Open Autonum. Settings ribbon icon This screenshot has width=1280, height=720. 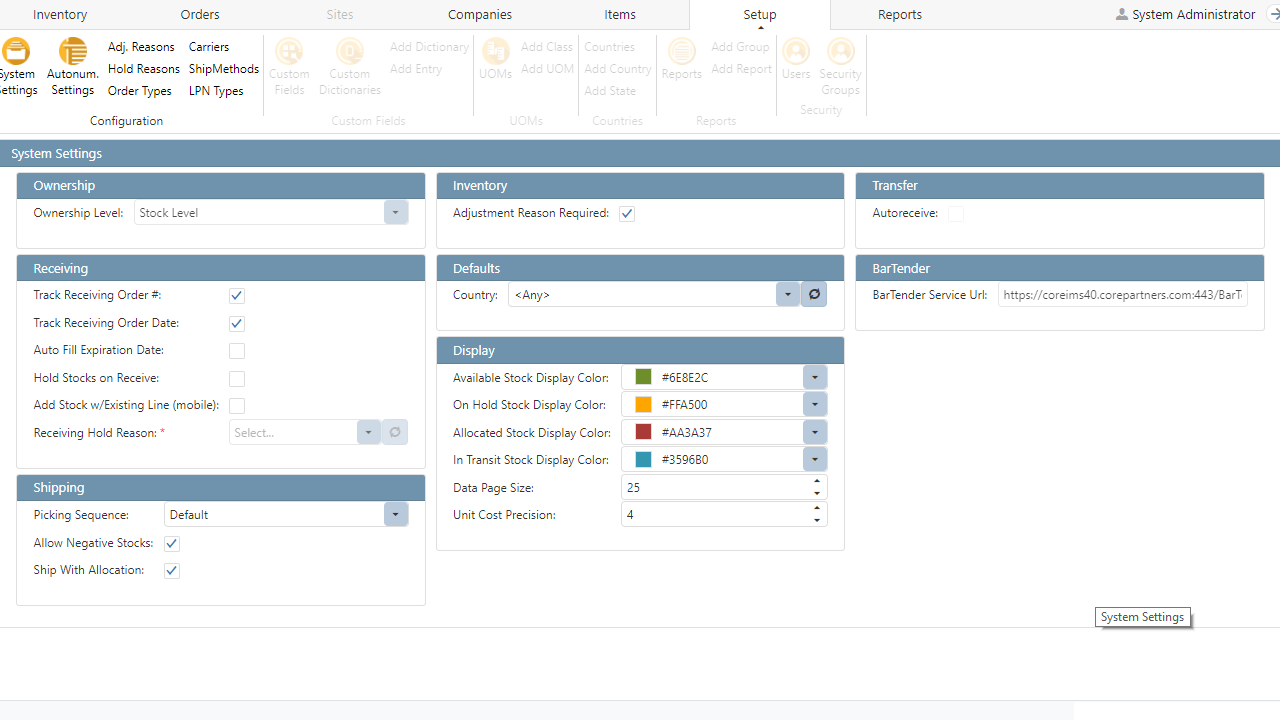pyautogui.click(x=73, y=67)
